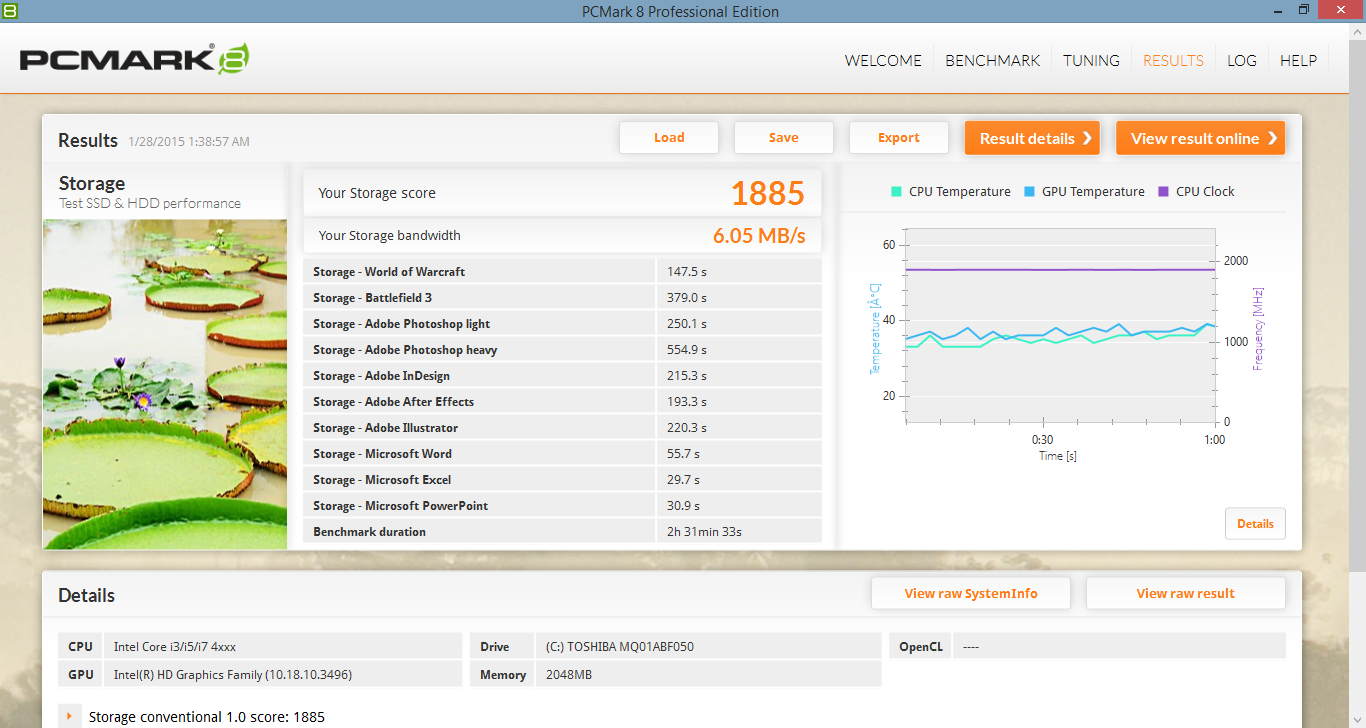Viewport: 1366px width, 728px height.
Task: Click the Save result button
Action: click(784, 138)
